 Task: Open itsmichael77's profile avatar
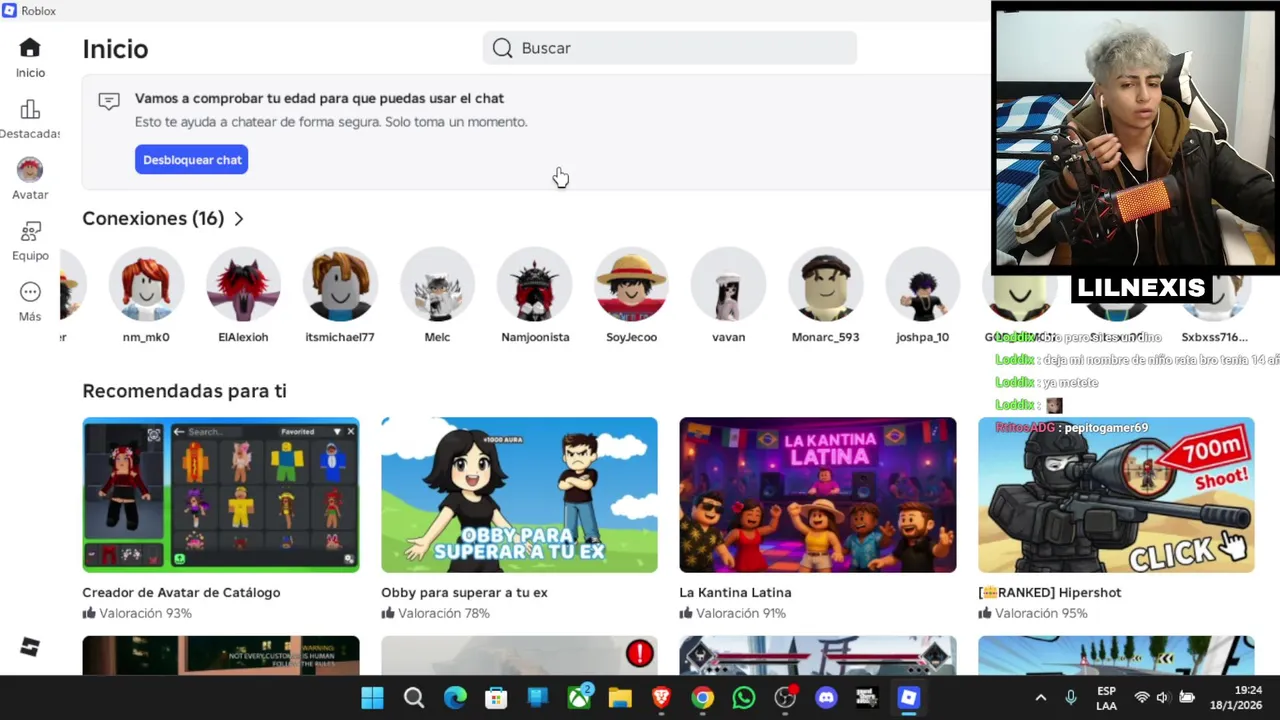(x=340, y=285)
